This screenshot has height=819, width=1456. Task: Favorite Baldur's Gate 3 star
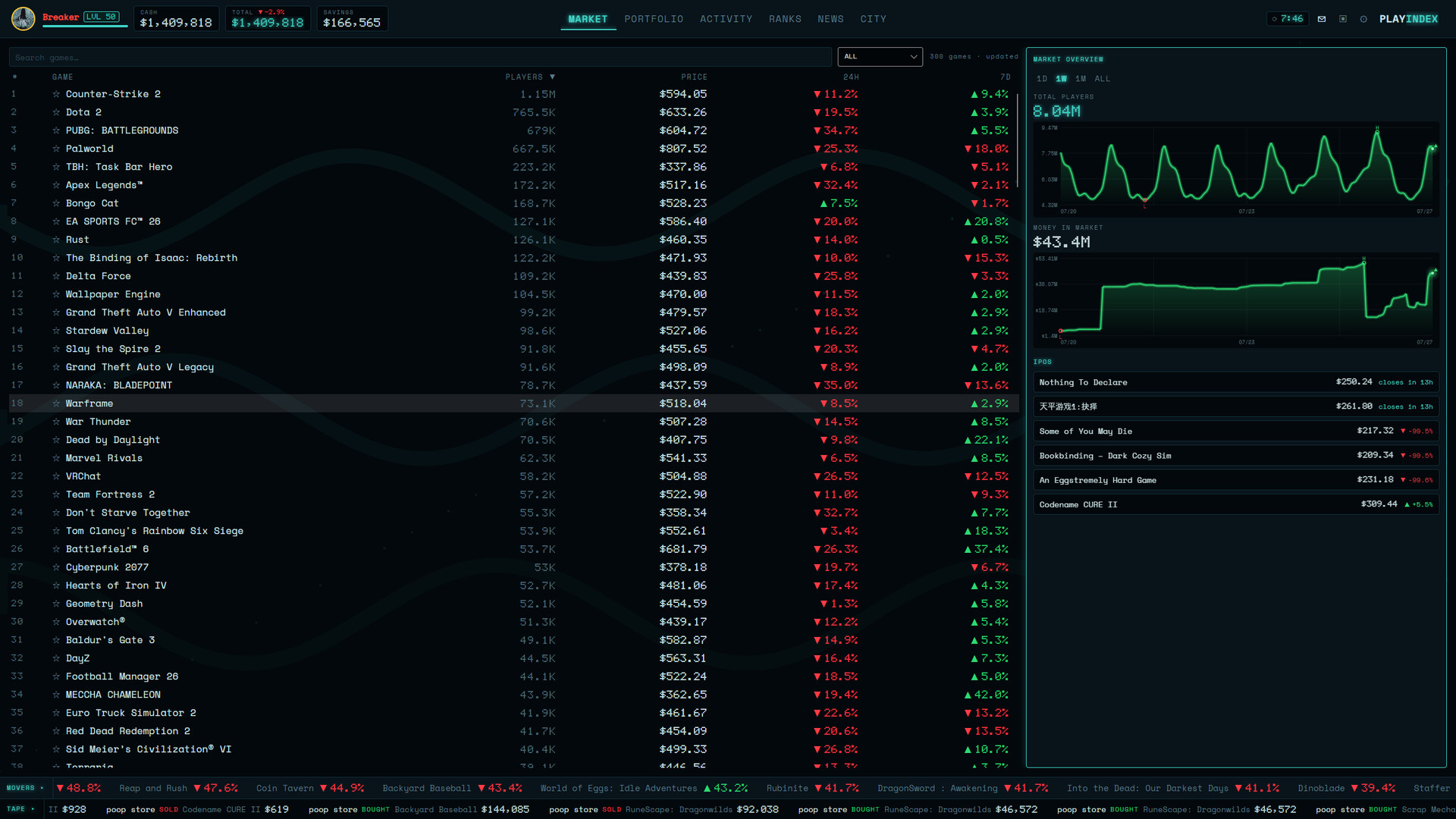click(56, 640)
